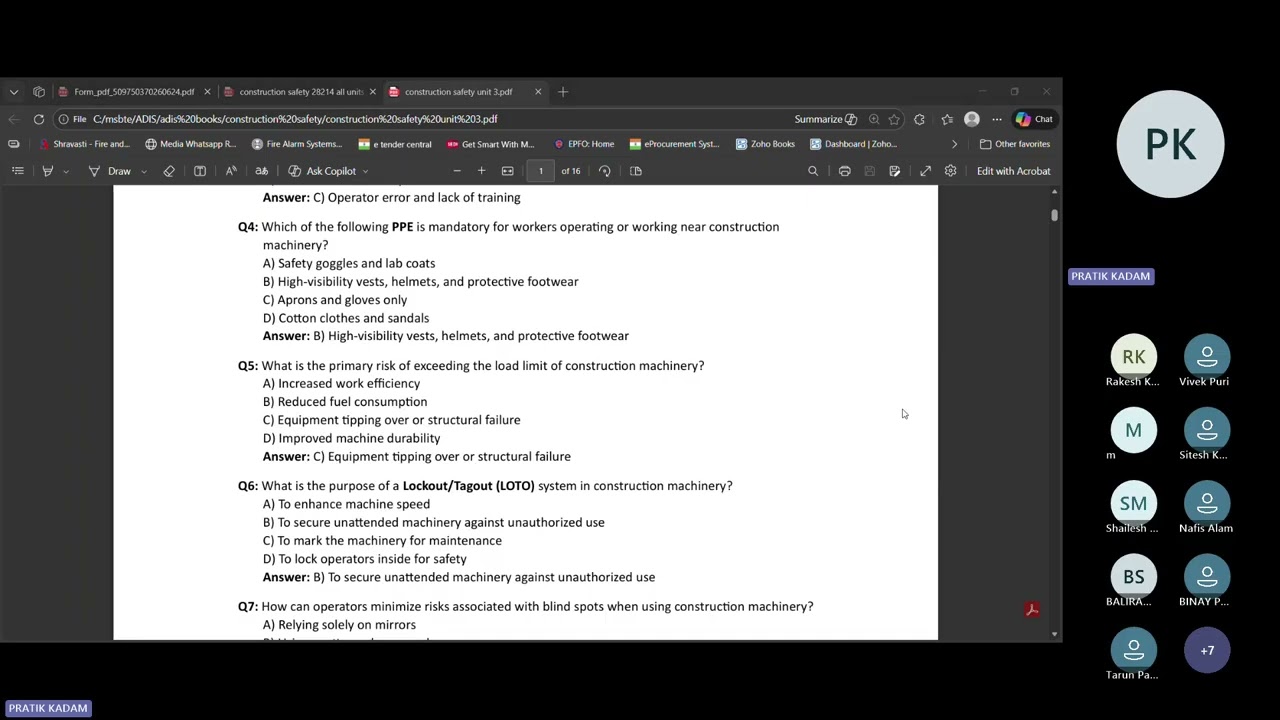Open PDF toolbar settings gear
The height and width of the screenshot is (720, 1280).
pos(951,171)
